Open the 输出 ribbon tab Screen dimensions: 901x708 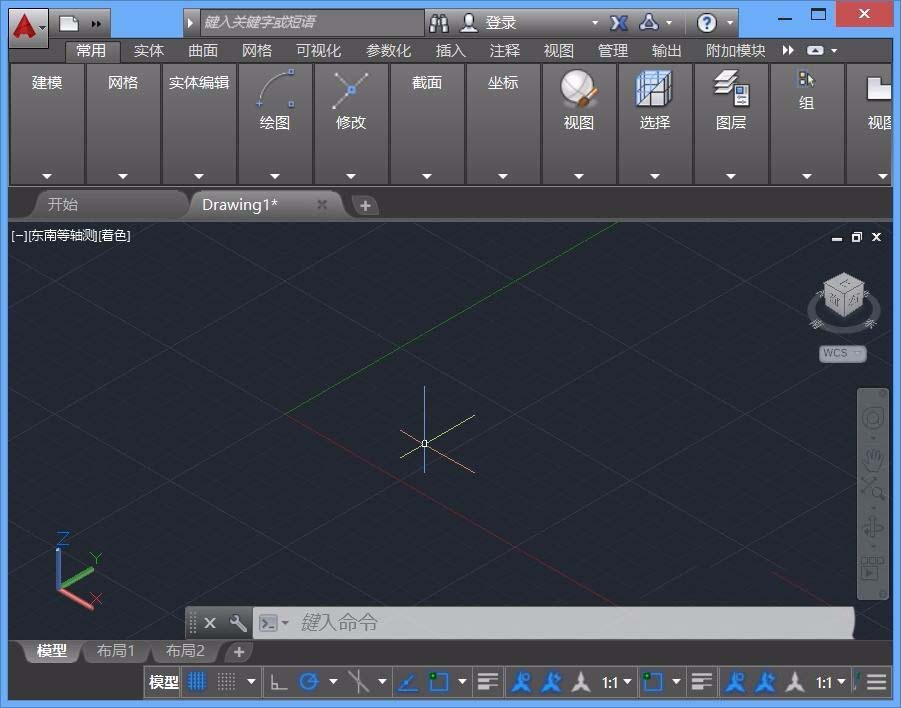point(667,51)
